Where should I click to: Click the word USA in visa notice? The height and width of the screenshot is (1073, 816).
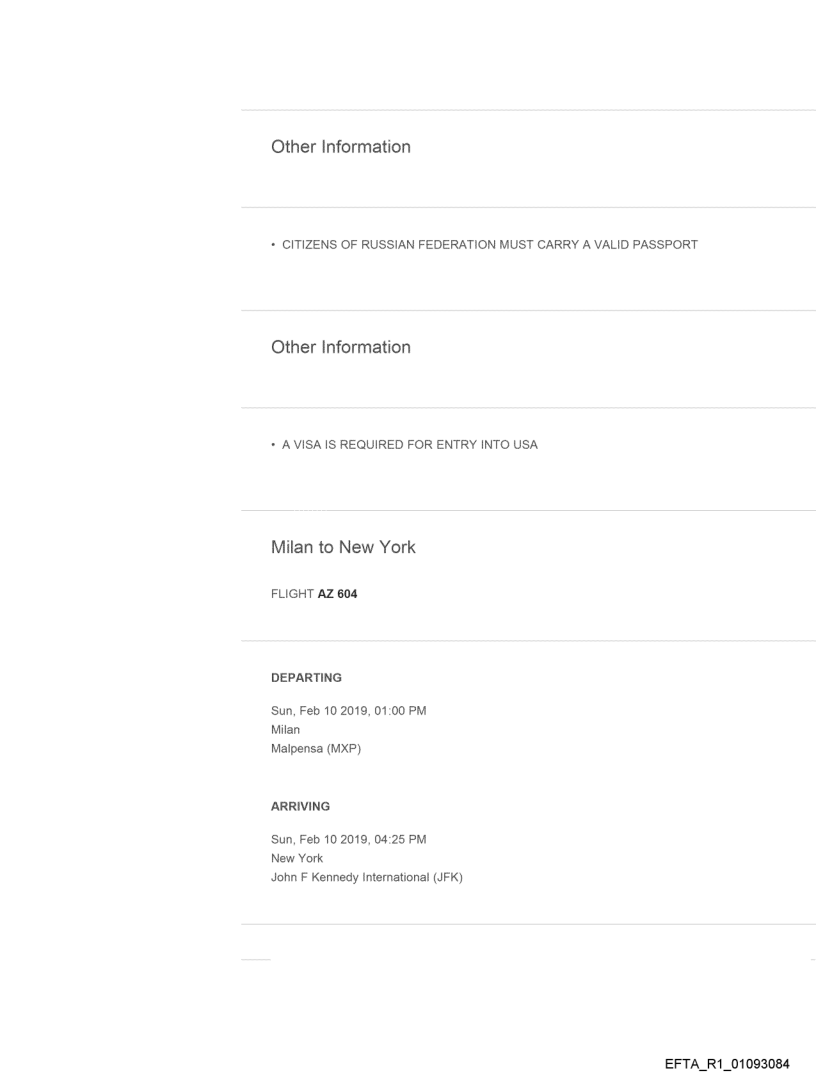tap(525, 445)
